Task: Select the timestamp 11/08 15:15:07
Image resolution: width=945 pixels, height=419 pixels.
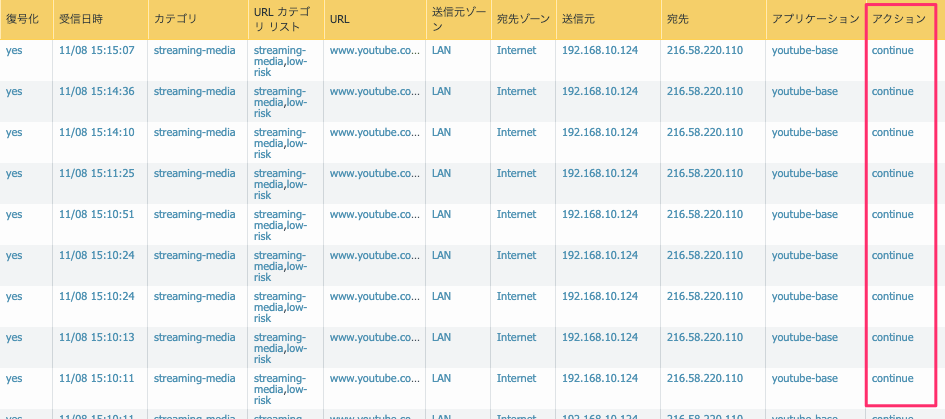Action: point(96,51)
